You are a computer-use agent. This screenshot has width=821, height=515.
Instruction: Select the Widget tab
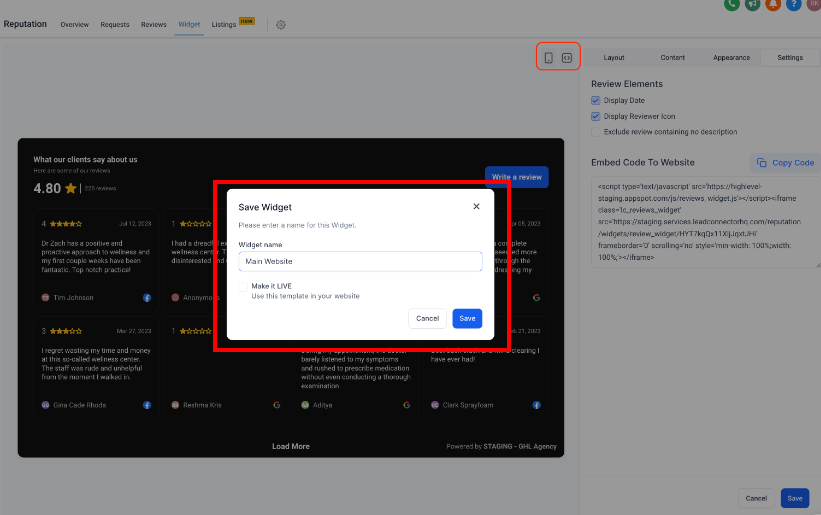189,25
